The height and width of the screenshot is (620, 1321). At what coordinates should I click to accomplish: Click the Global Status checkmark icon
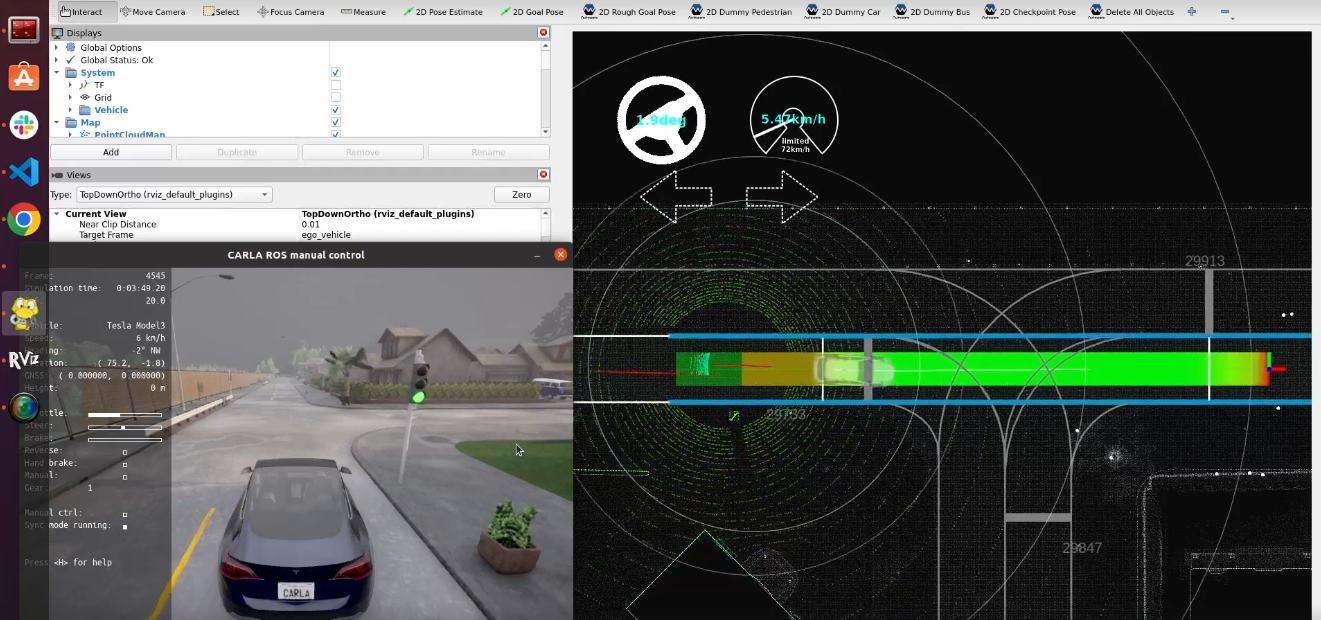tap(71, 60)
